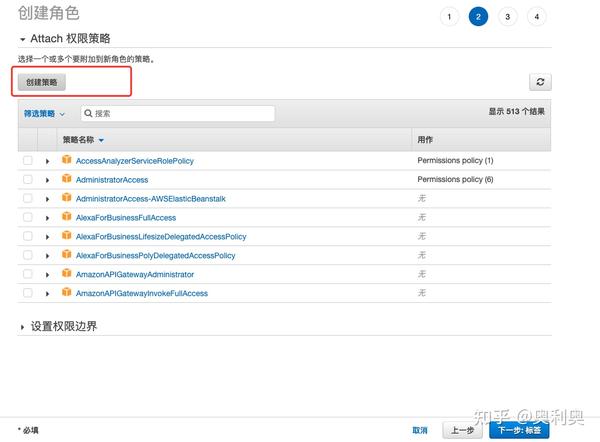This screenshot has height=442, width=600.
Task: Tick the AlexaForBusinessFullAccess checkbox
Action: point(28,217)
